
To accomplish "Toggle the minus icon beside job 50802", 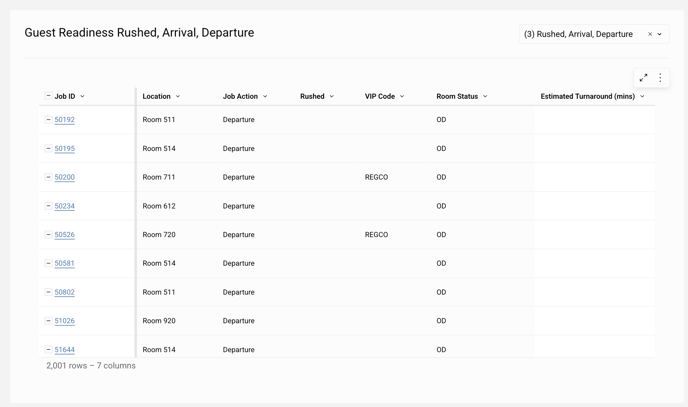I will tap(48, 292).
